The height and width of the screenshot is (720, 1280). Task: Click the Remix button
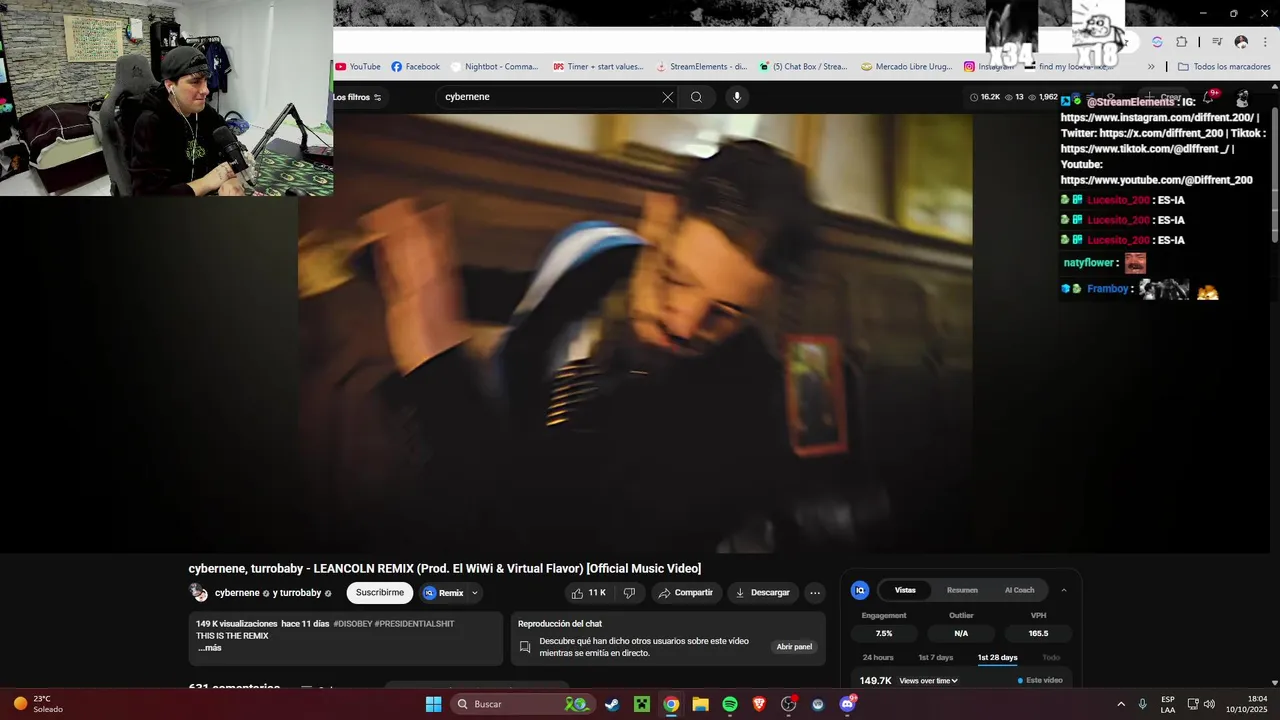click(x=444, y=593)
